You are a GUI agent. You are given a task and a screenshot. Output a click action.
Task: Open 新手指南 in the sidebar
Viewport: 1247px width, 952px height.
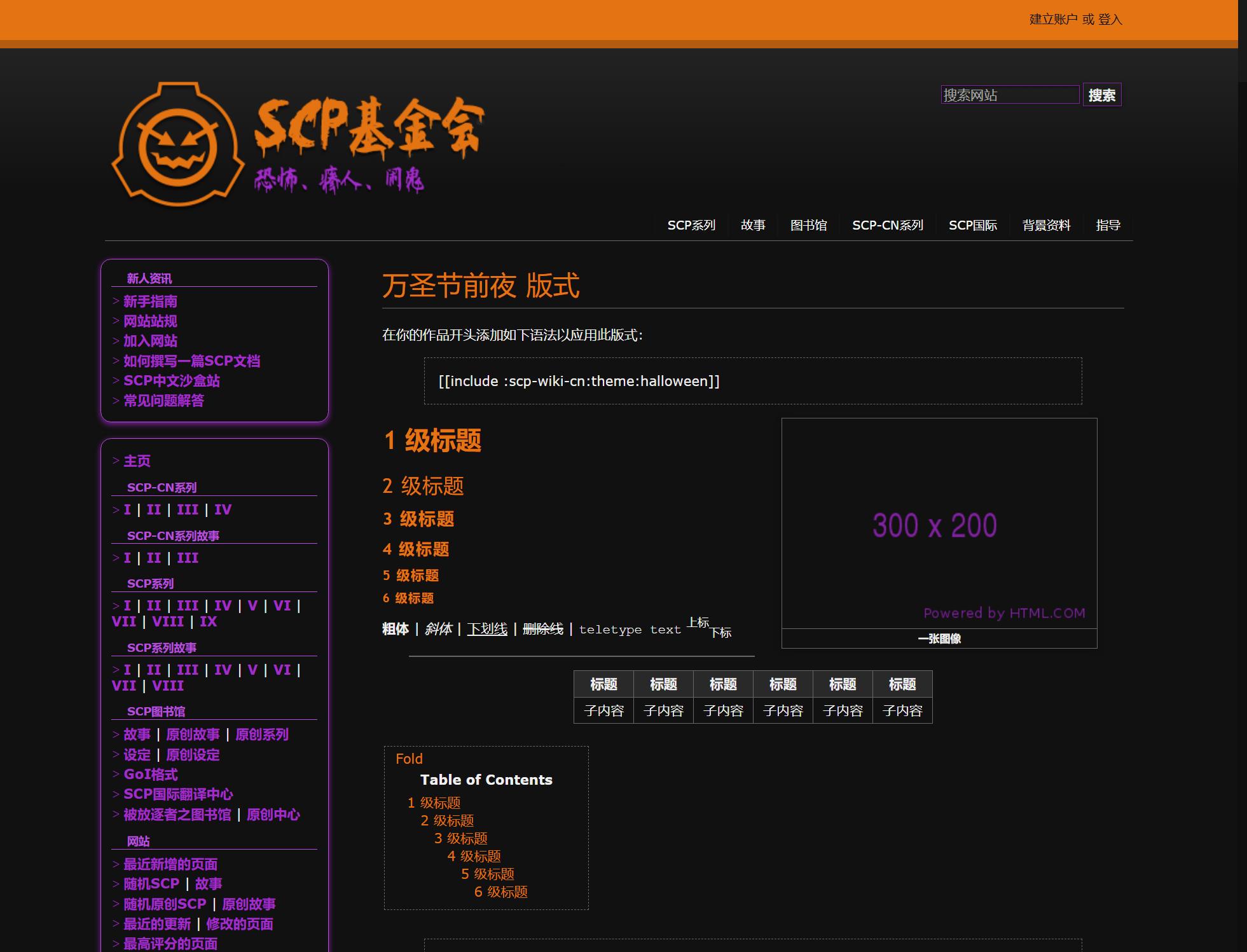[150, 301]
